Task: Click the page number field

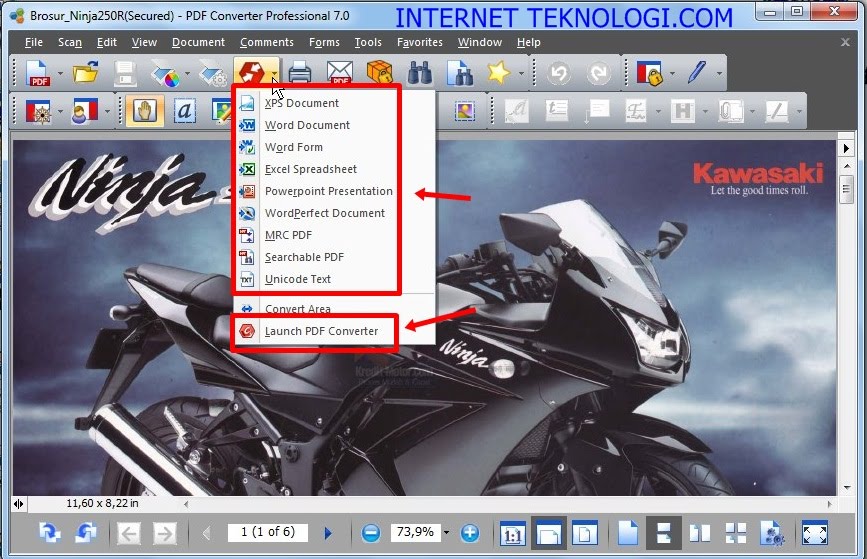Action: 268,532
